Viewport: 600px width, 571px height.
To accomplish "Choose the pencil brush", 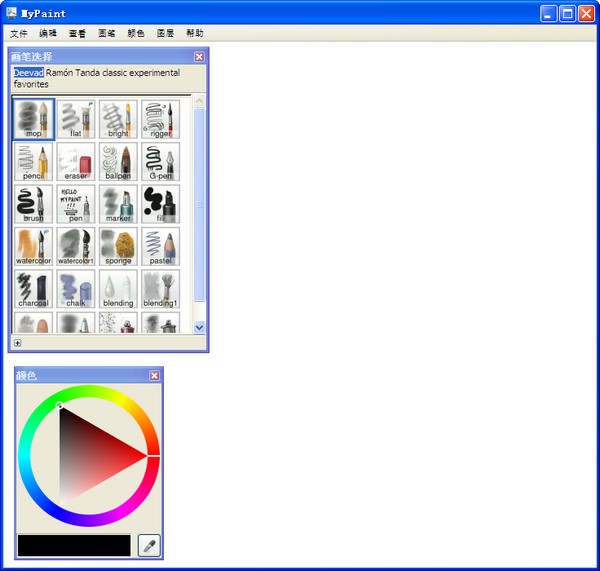I will point(34,161).
